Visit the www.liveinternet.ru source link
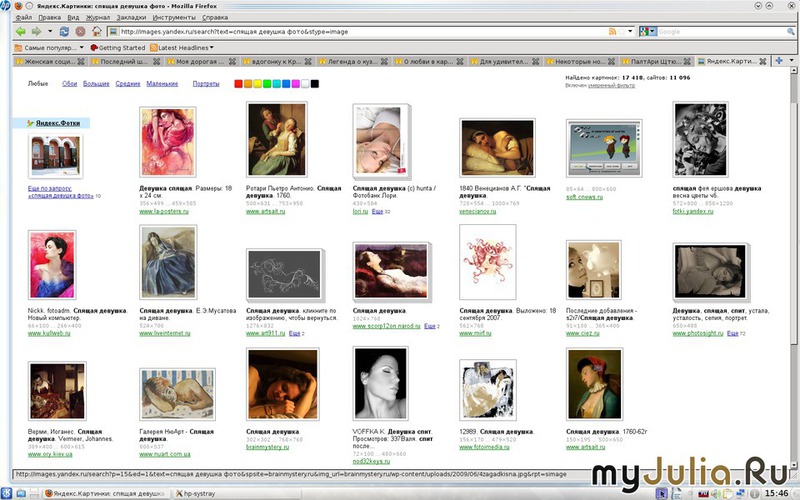The width and height of the screenshot is (800, 500). [165, 333]
